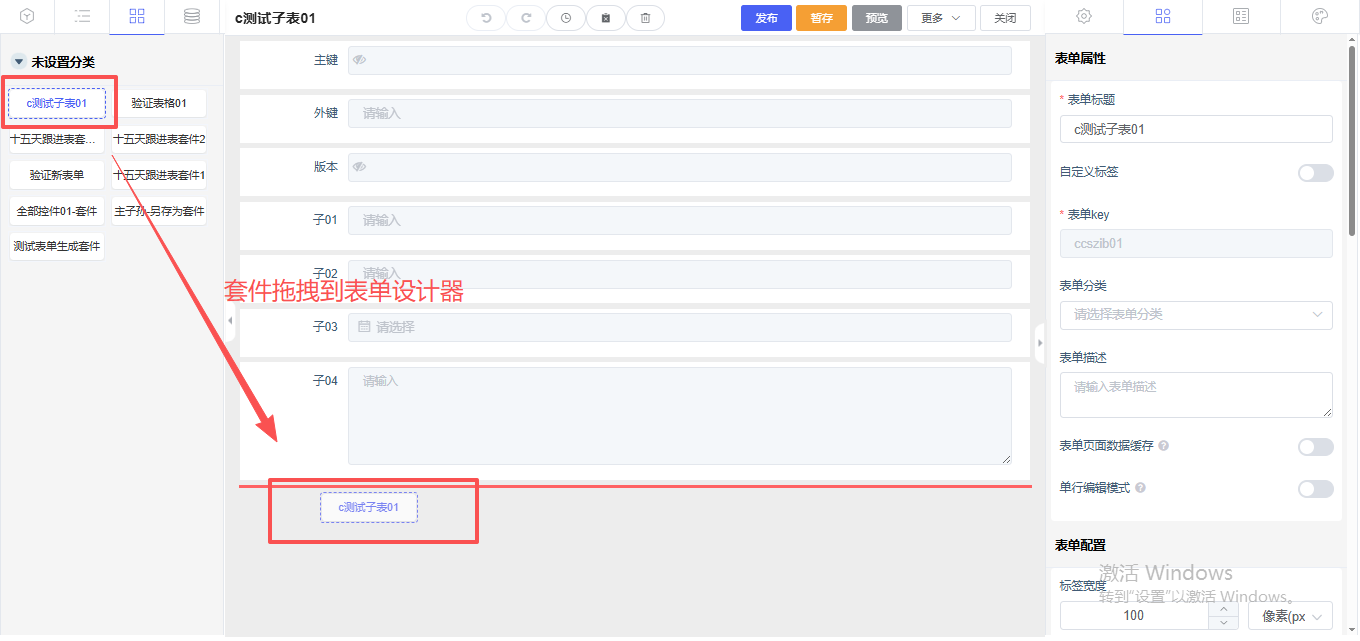Screen dimensions: 1360x641
Task: Switch to the outline list icon tab
Action: 83,17
